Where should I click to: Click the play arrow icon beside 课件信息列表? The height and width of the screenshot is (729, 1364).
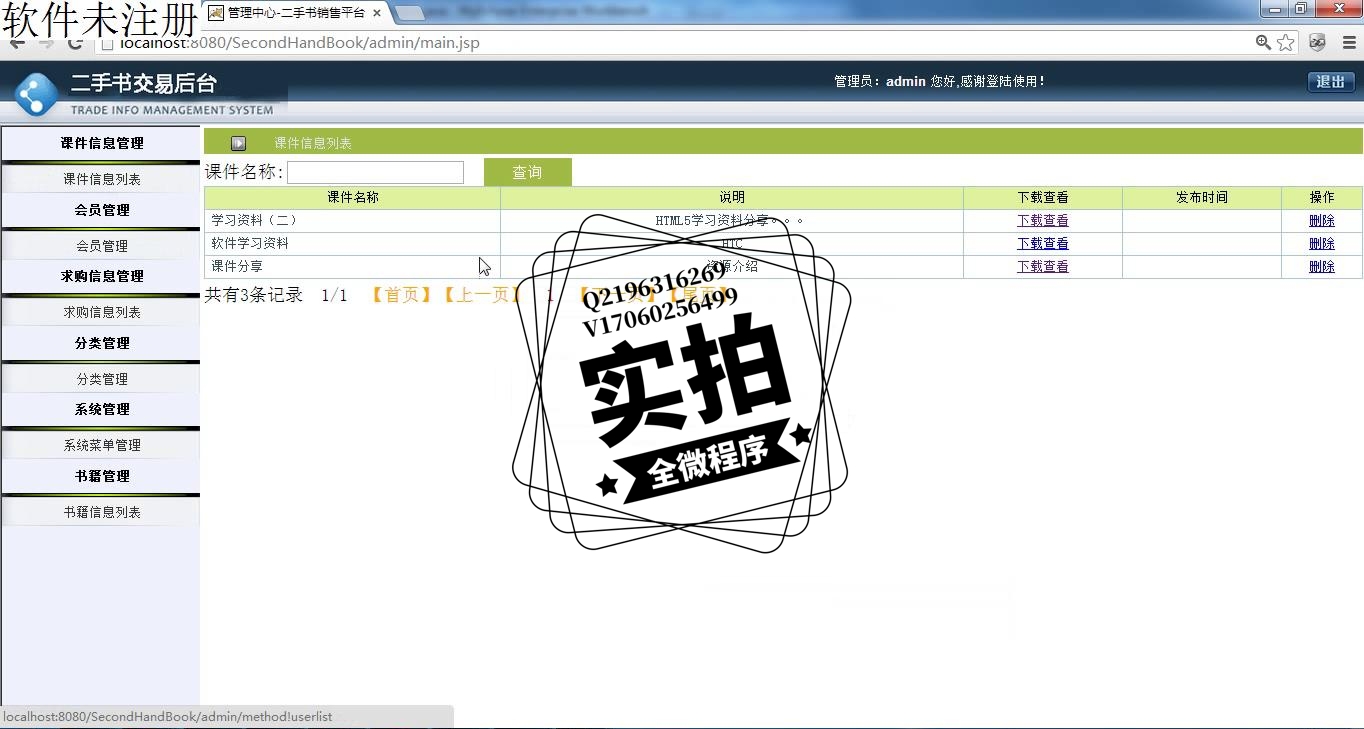[x=238, y=143]
